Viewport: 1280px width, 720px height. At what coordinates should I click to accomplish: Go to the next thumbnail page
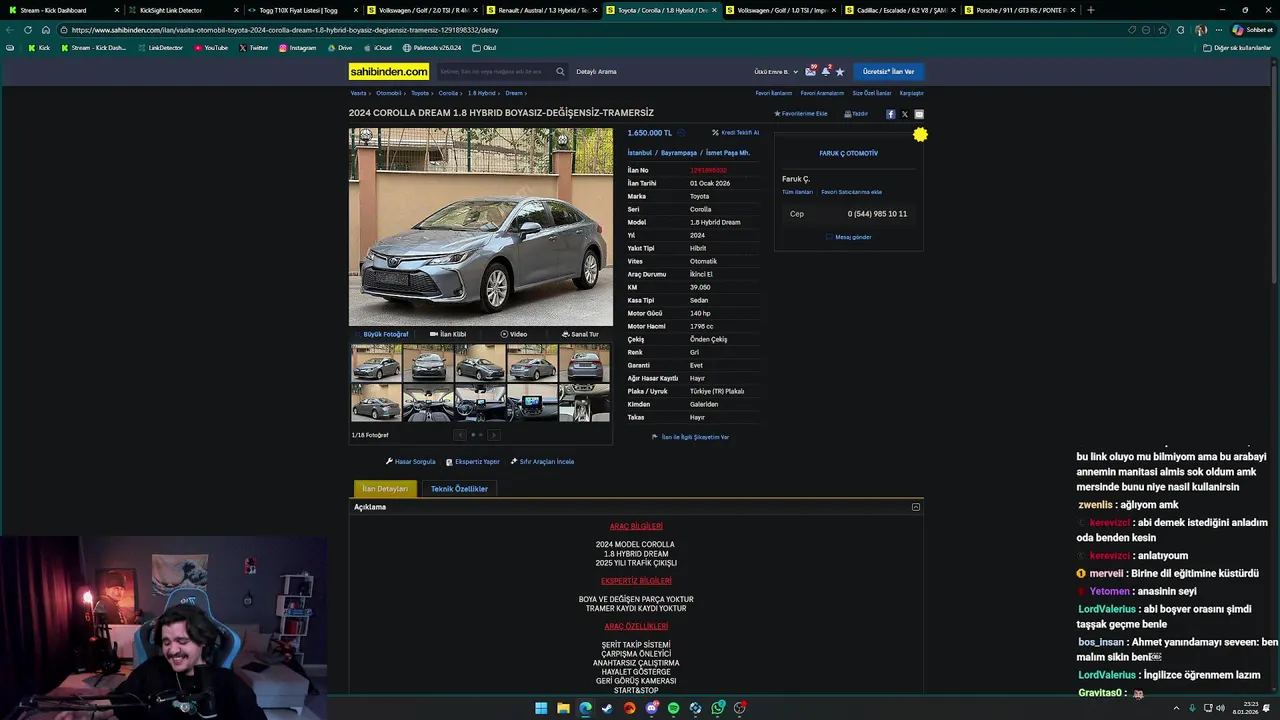pyautogui.click(x=493, y=435)
